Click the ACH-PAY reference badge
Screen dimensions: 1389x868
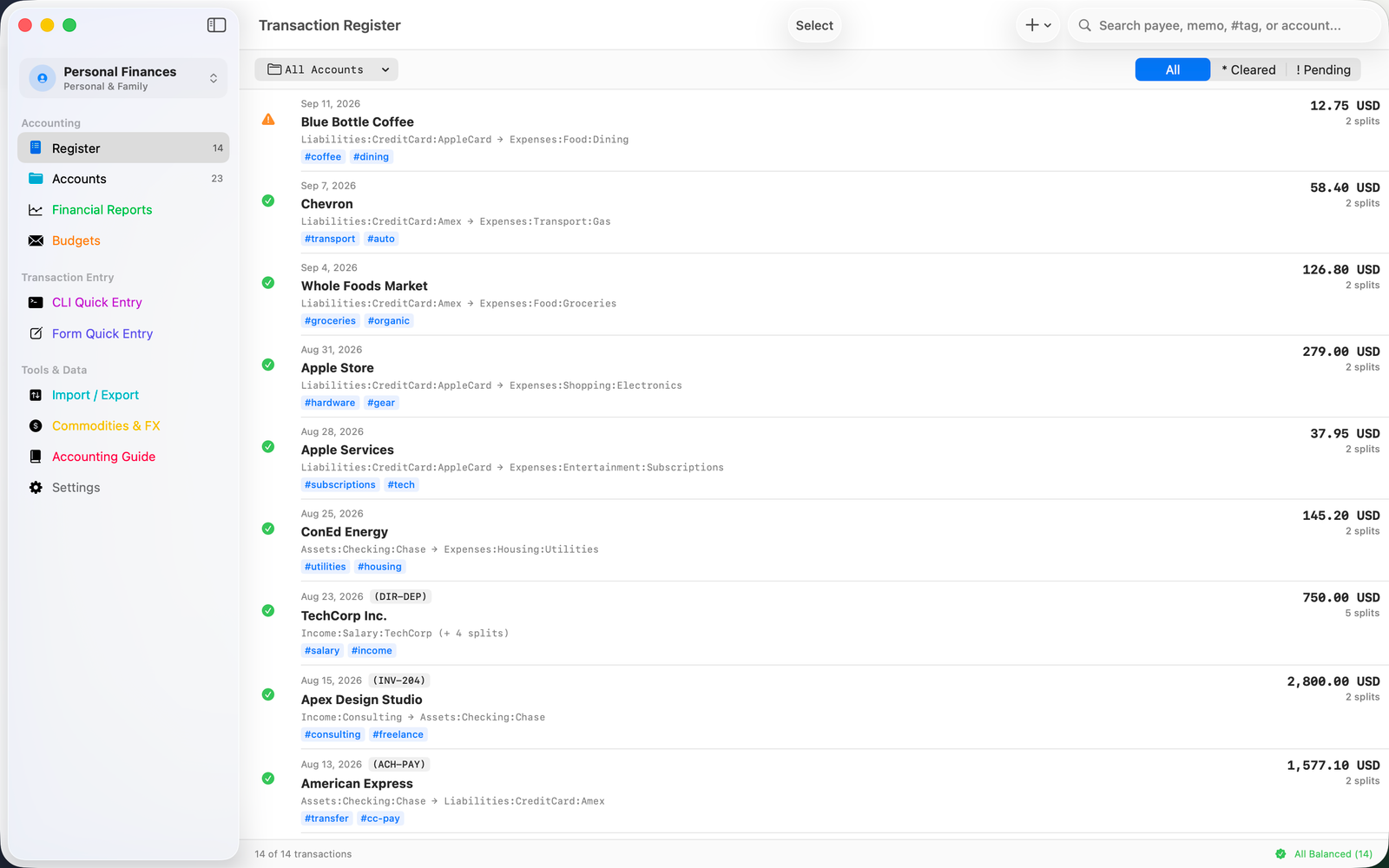pyautogui.click(x=399, y=765)
